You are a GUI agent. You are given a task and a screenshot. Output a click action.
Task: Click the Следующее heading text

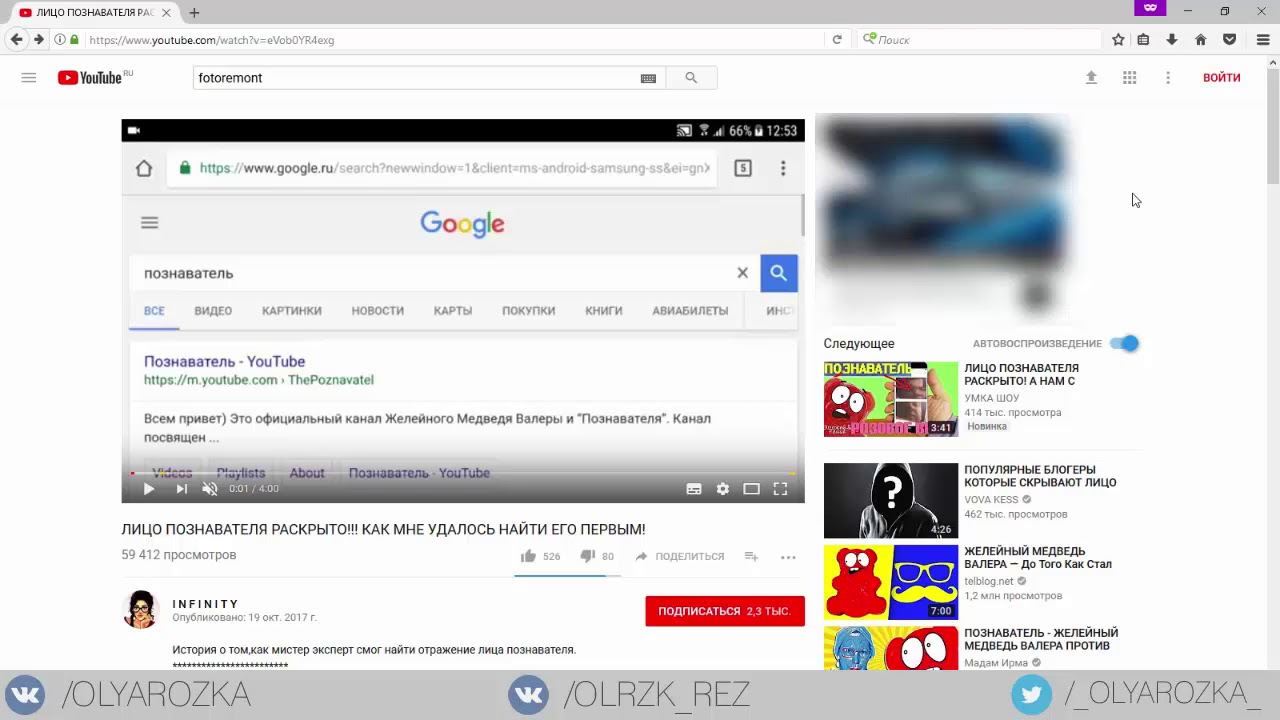pyautogui.click(x=859, y=344)
